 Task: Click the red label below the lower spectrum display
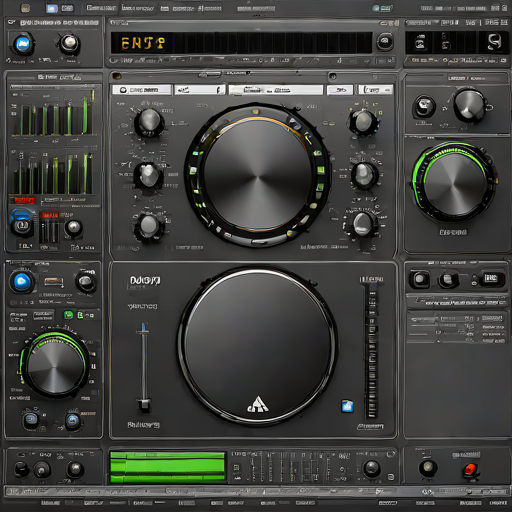tap(23, 200)
